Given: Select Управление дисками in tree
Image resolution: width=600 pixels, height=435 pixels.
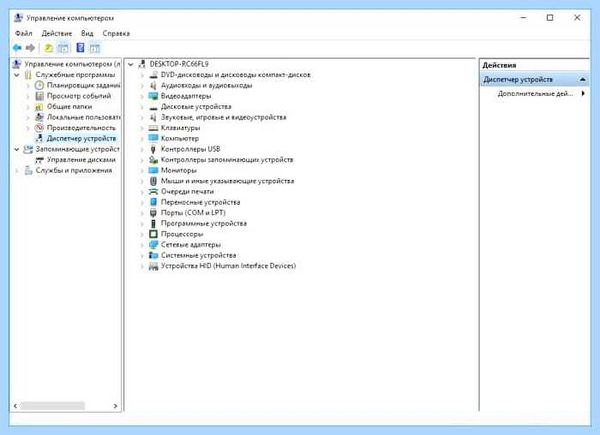Looking at the screenshot, I should click(81, 160).
